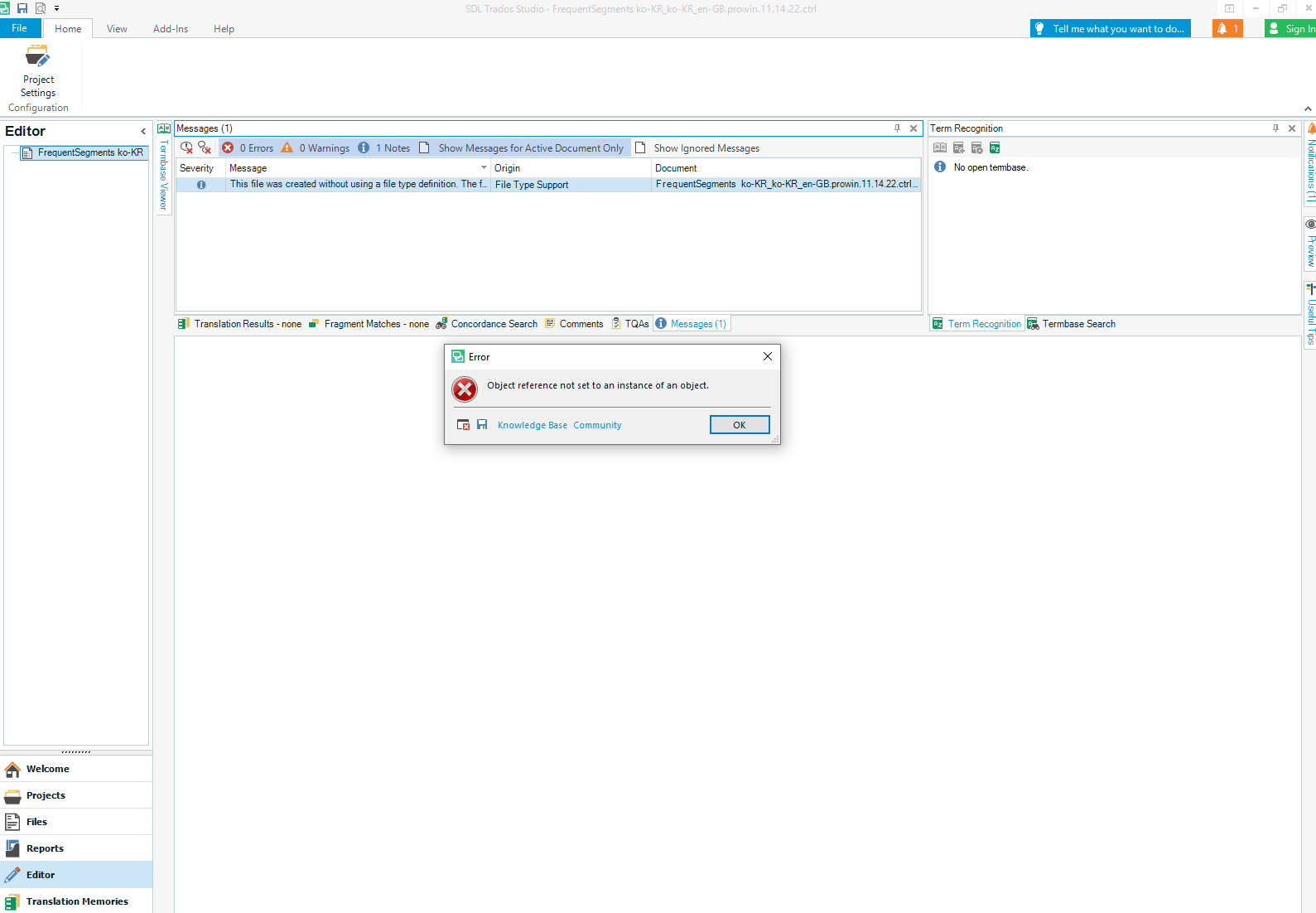Click the view term details icon in Term Recognition
The image size is (1316, 913).
(x=940, y=147)
